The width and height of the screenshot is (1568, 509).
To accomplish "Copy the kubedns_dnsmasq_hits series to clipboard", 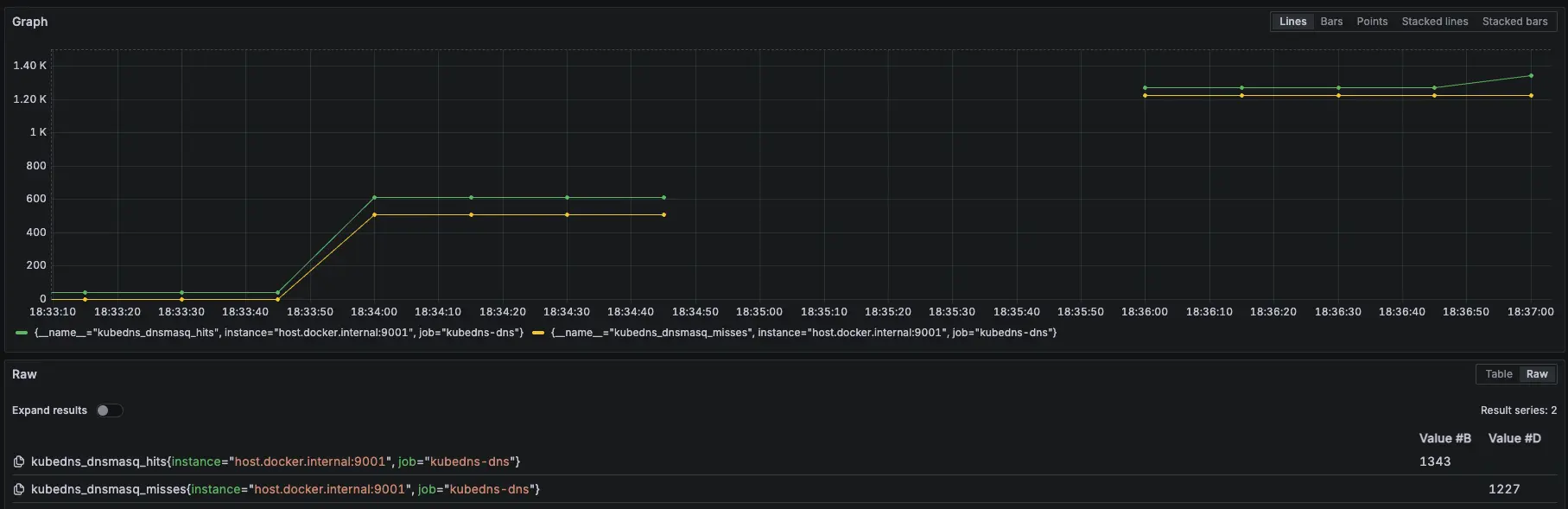I will (x=19, y=462).
